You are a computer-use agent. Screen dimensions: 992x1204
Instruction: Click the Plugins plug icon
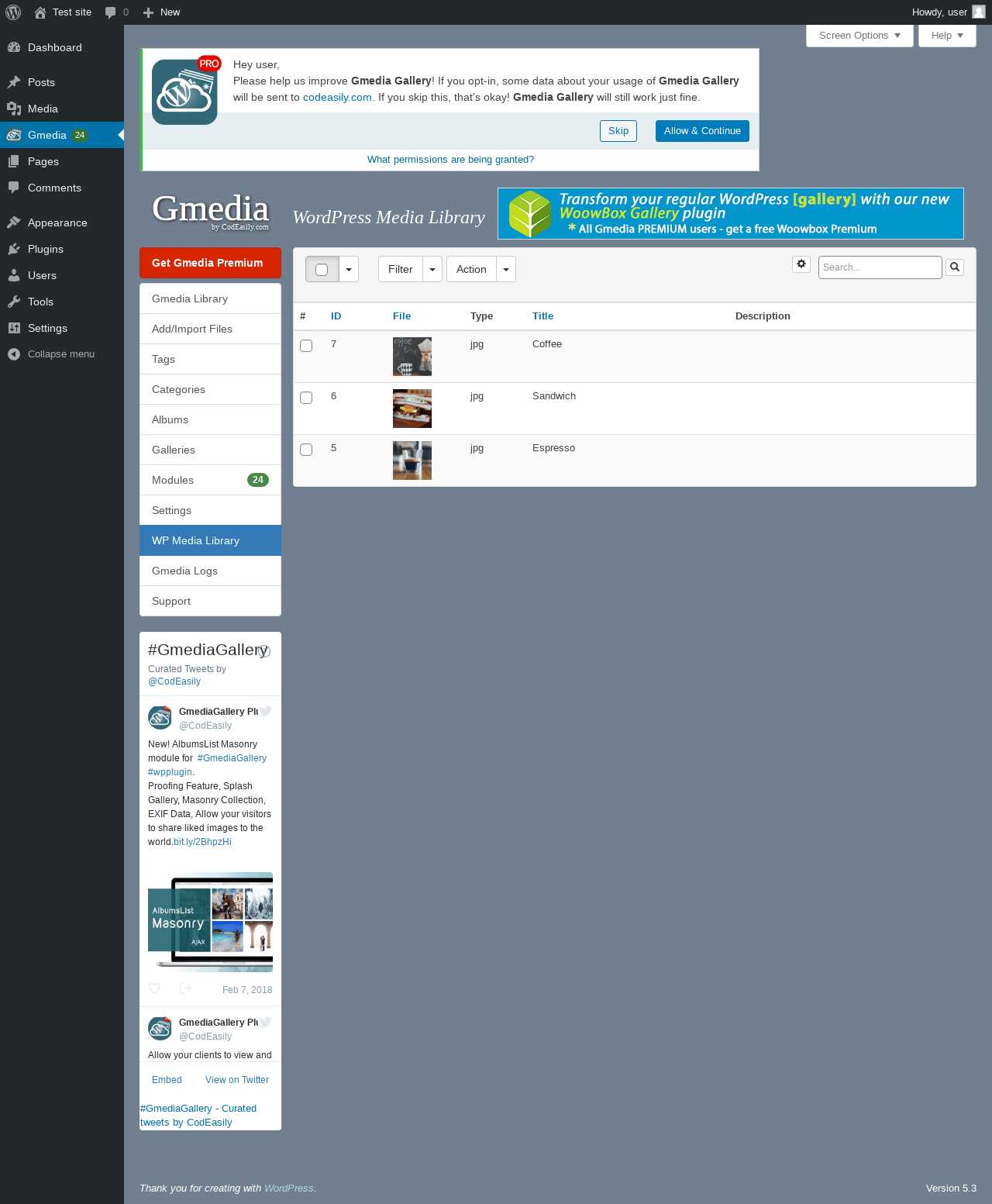click(14, 249)
